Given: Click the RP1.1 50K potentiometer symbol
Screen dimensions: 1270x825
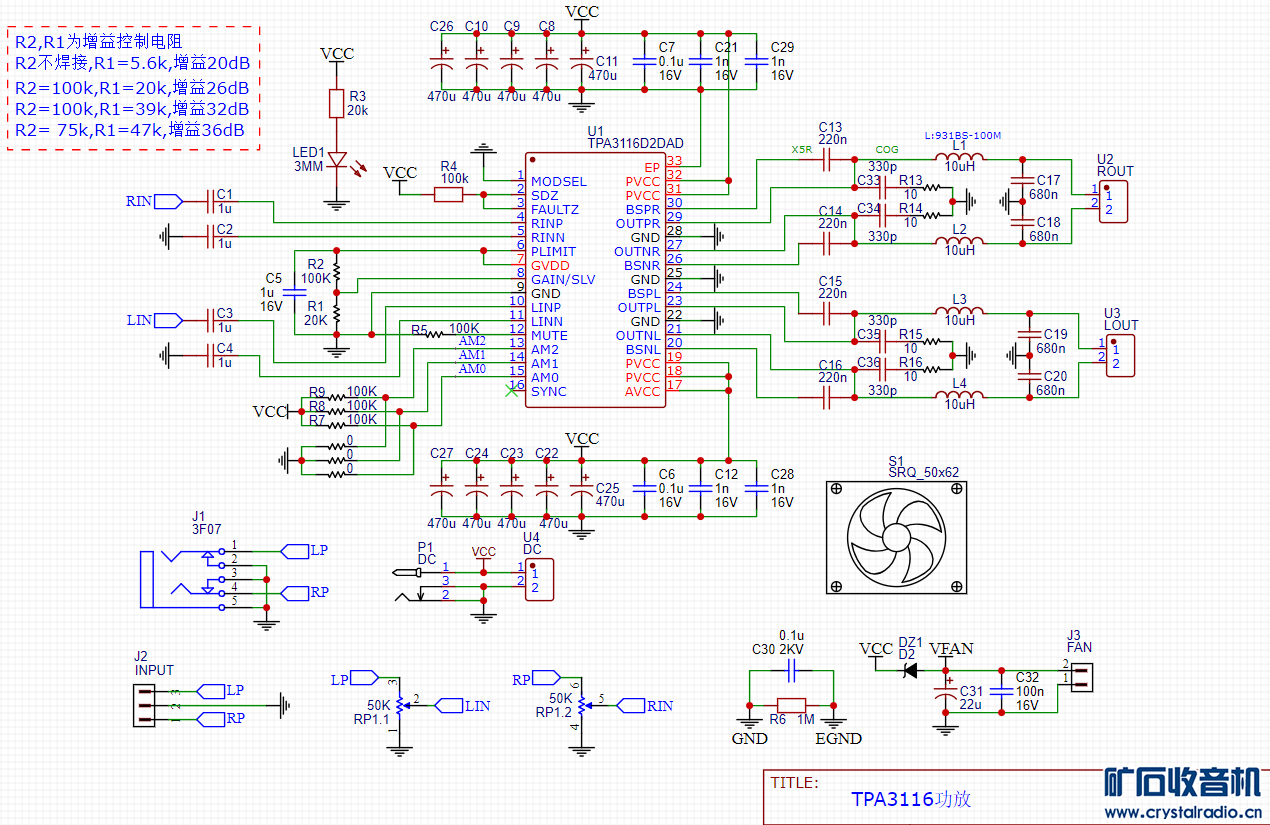Looking at the screenshot, I should point(400,705).
